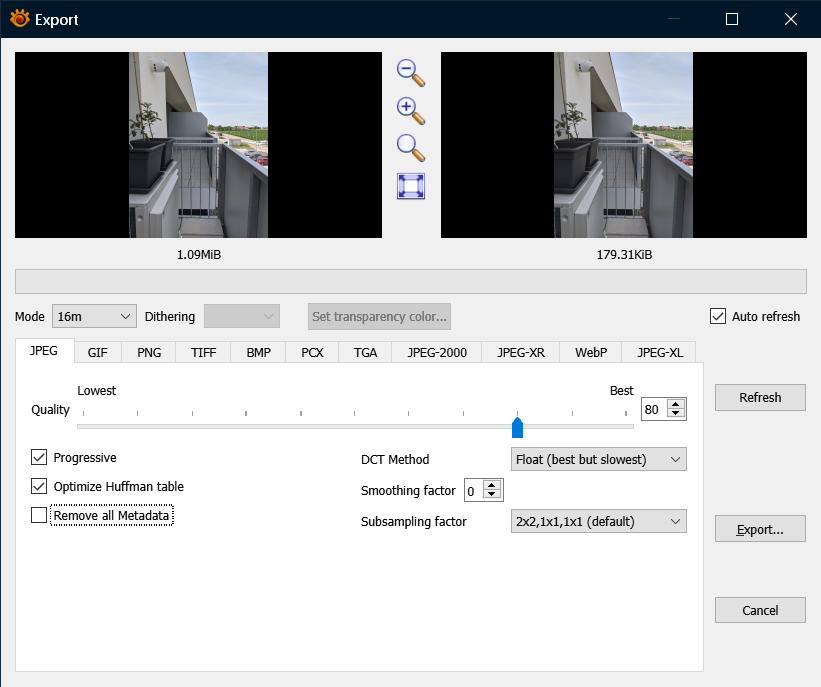The image size is (821, 687).
Task: Increase the Quality value with up arrow
Action: pyautogui.click(x=677, y=404)
